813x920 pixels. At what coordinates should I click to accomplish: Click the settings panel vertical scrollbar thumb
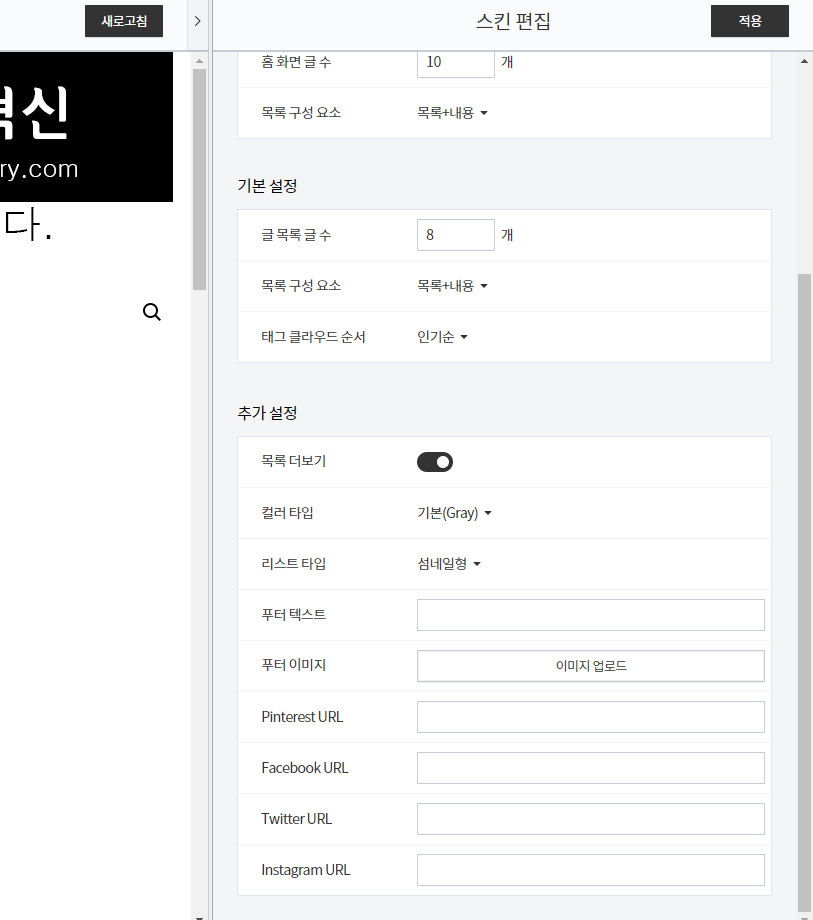pos(804,593)
